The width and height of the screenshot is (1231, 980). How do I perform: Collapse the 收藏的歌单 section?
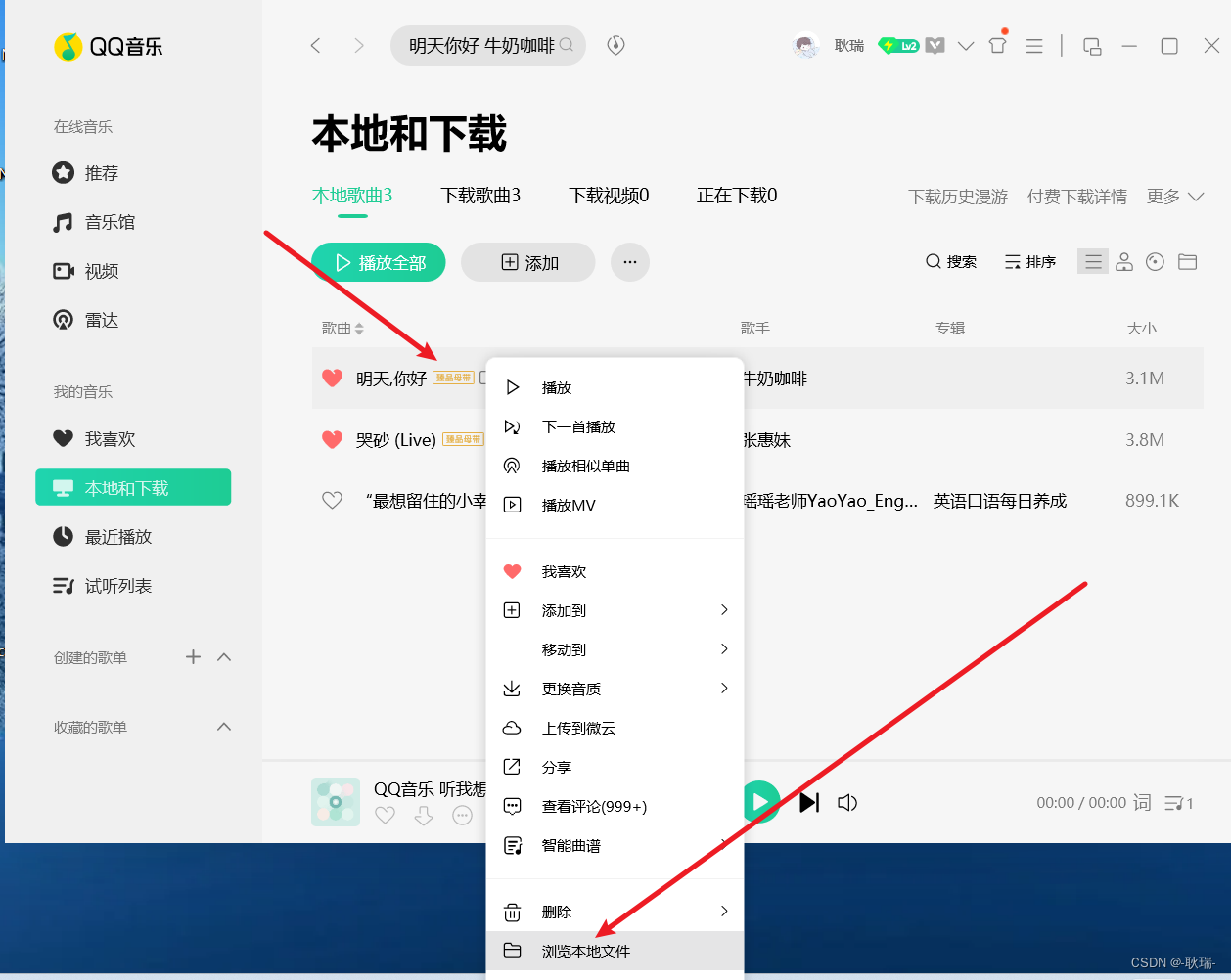coord(224,726)
